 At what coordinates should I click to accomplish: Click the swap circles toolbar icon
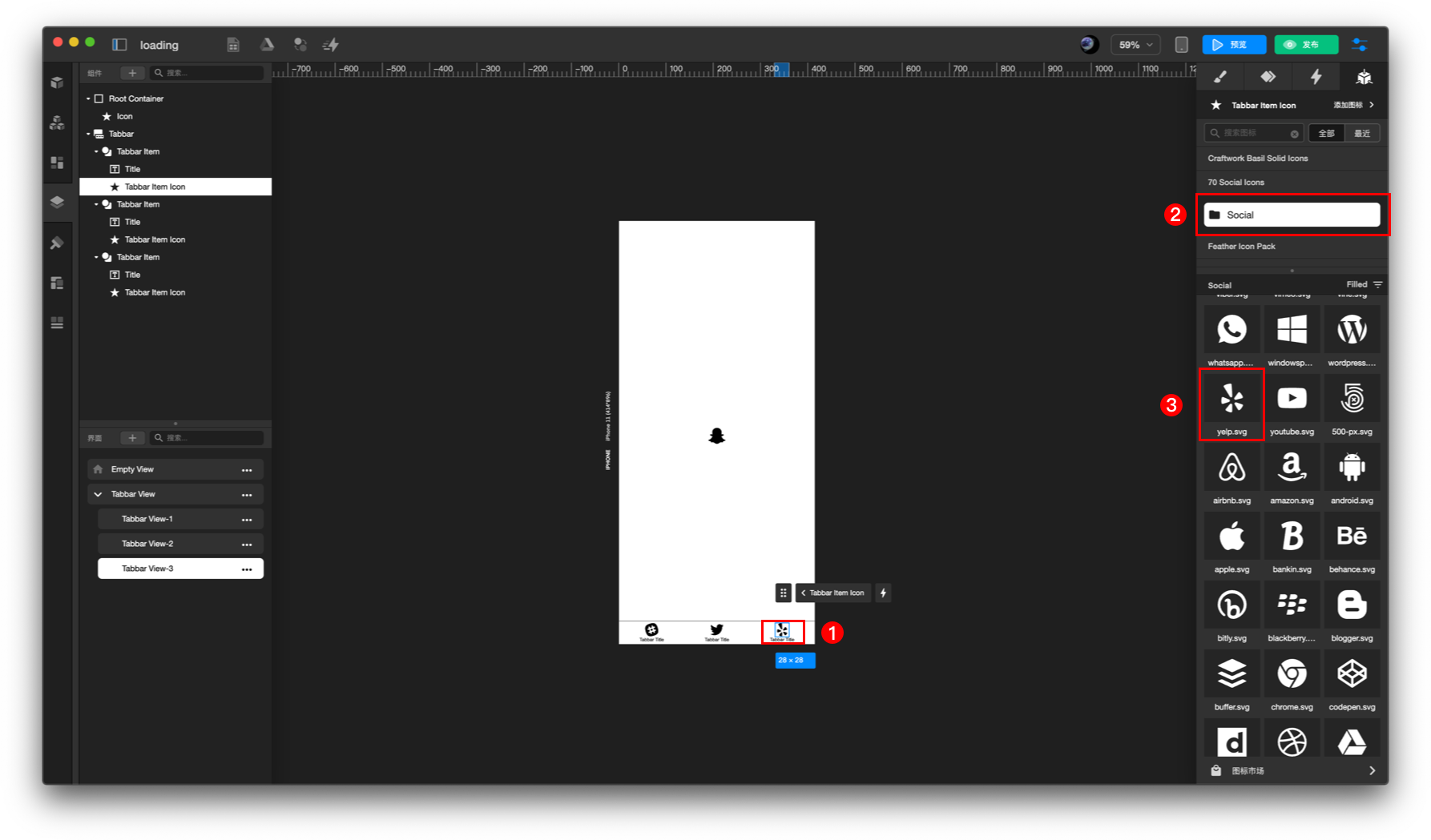(300, 45)
